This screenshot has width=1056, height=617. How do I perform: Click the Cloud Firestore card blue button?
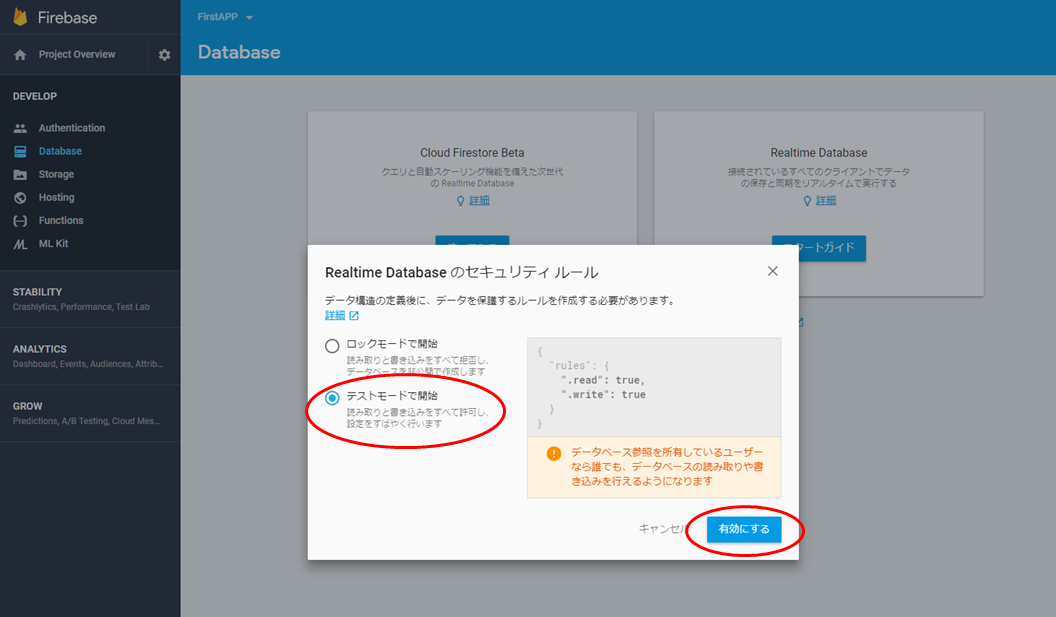(472, 240)
